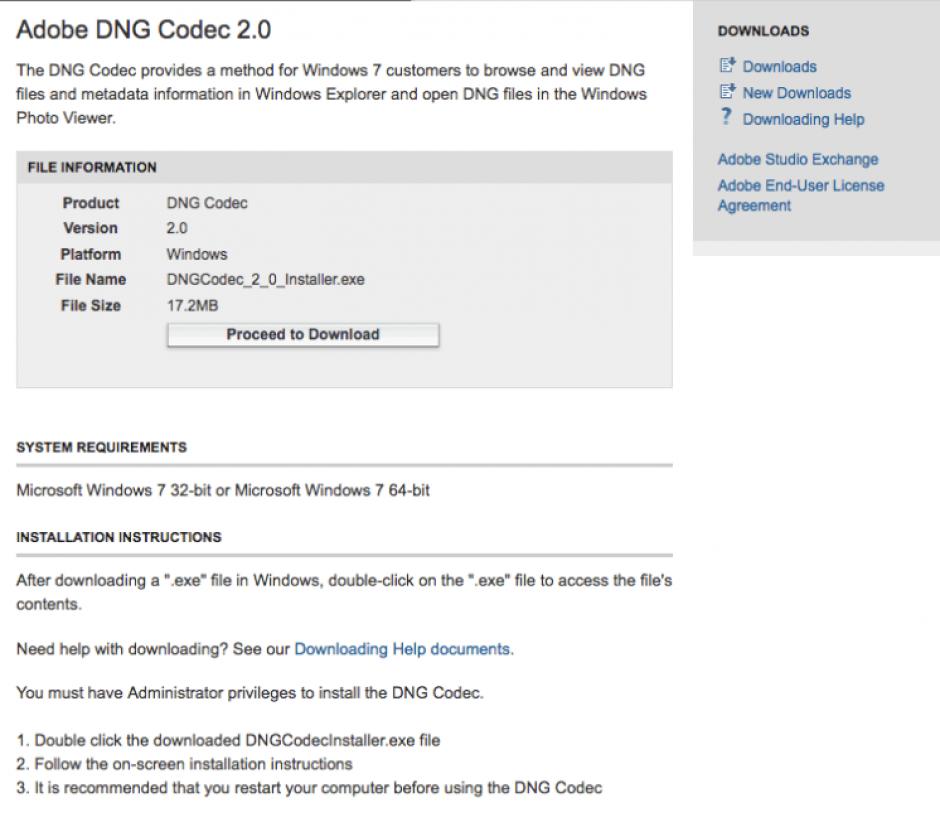Click step 3 restart your computer recommendation
The width and height of the screenshot is (940, 822).
click(309, 788)
